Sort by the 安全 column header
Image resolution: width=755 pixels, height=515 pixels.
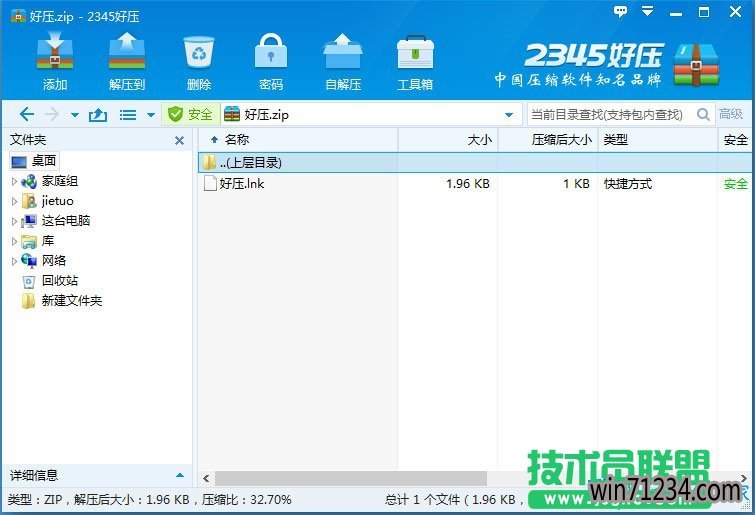point(735,140)
